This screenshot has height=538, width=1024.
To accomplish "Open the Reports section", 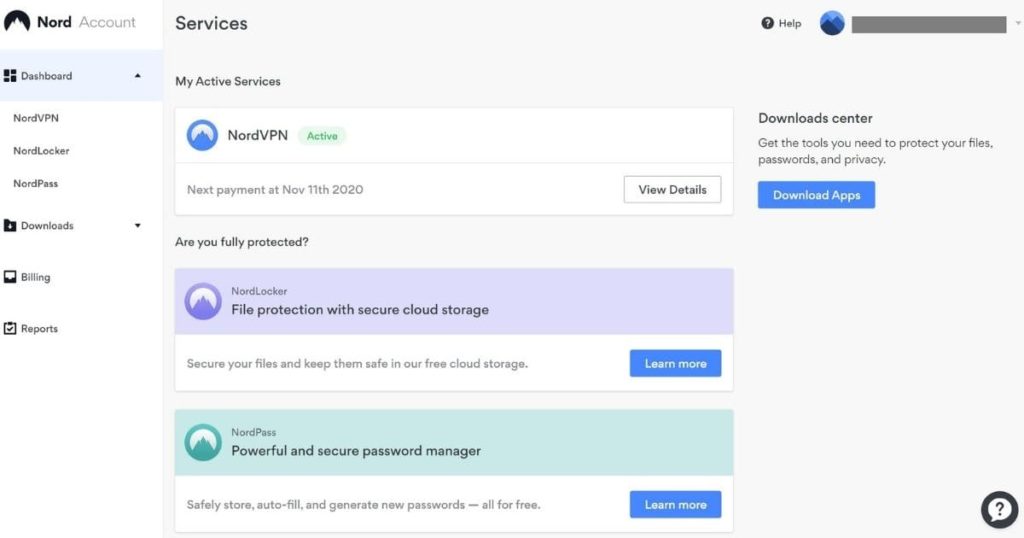I will (x=39, y=328).
